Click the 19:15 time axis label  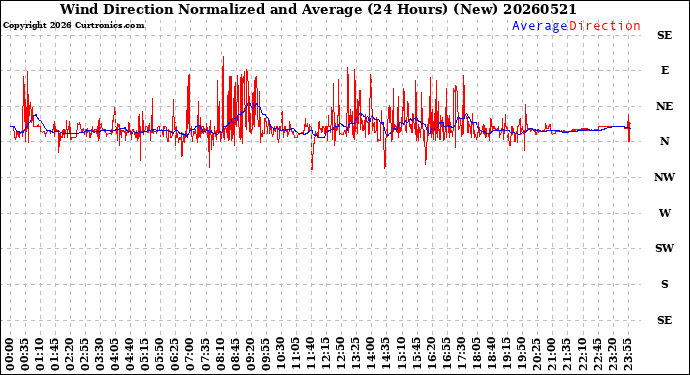click(x=505, y=354)
